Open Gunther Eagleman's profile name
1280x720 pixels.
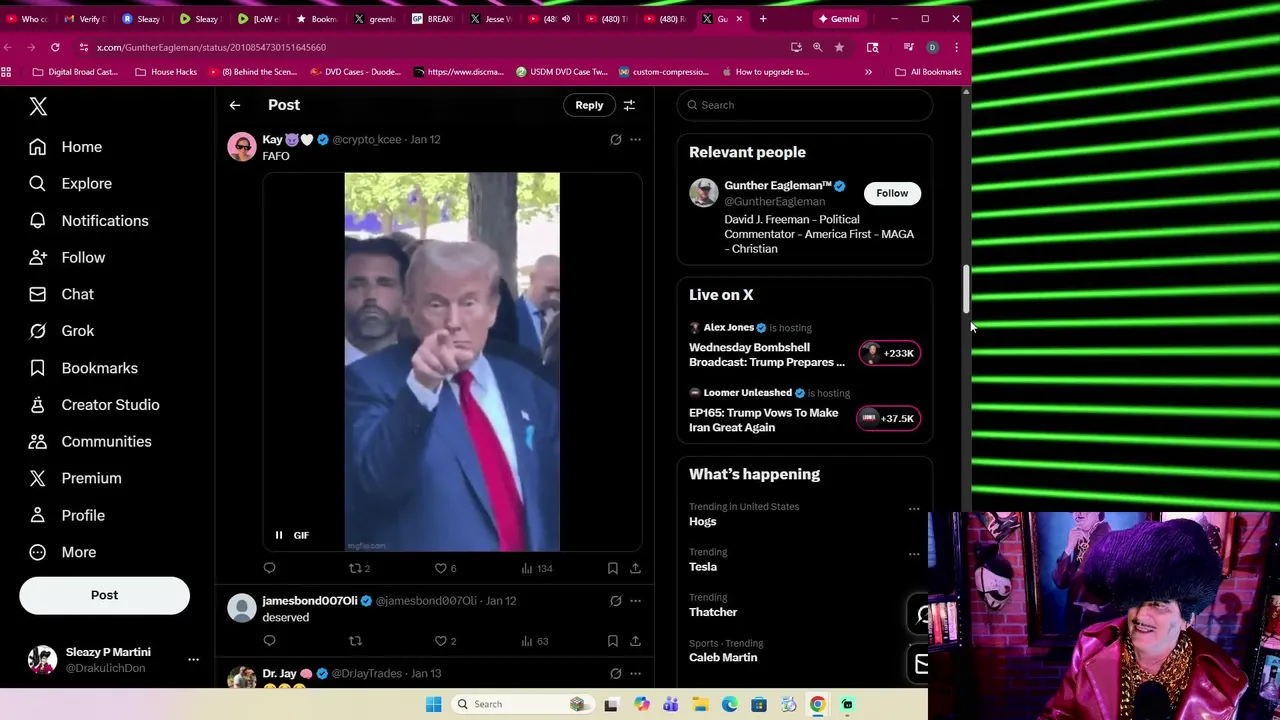point(778,186)
